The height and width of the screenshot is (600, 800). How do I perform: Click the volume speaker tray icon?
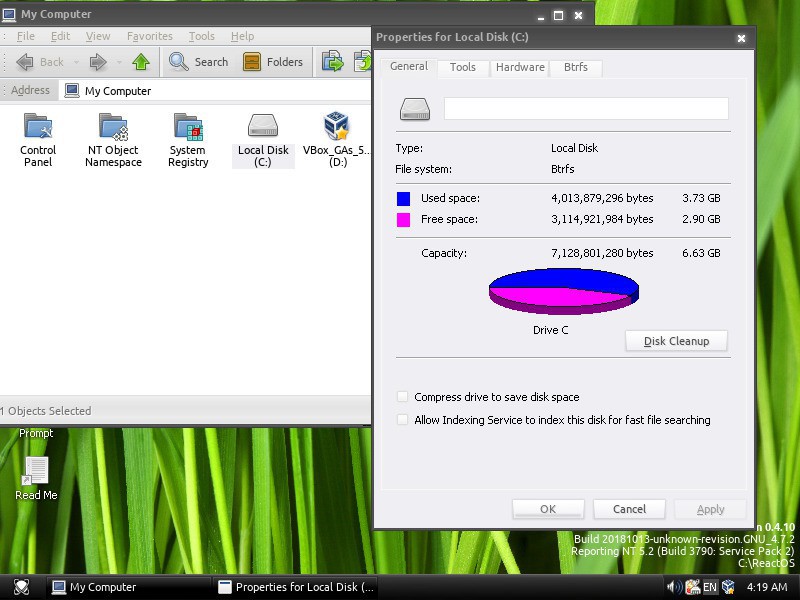coord(674,587)
